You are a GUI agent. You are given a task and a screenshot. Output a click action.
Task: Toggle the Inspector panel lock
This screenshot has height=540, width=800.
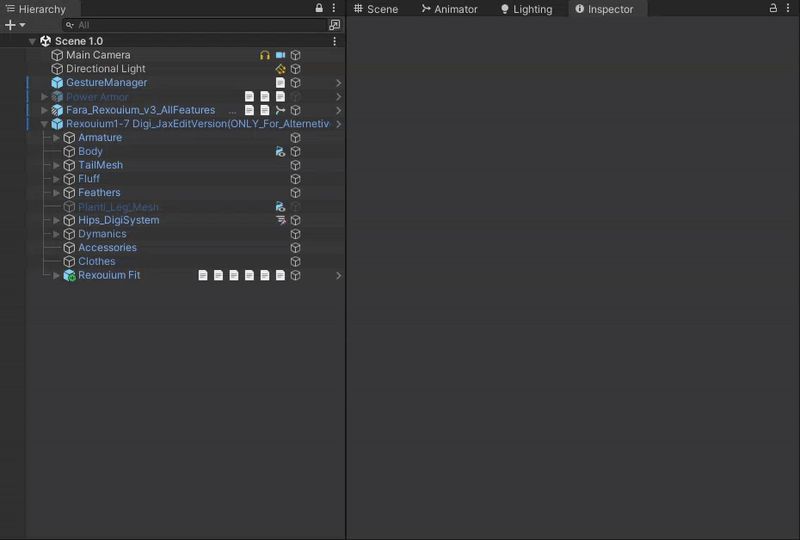[x=773, y=8]
